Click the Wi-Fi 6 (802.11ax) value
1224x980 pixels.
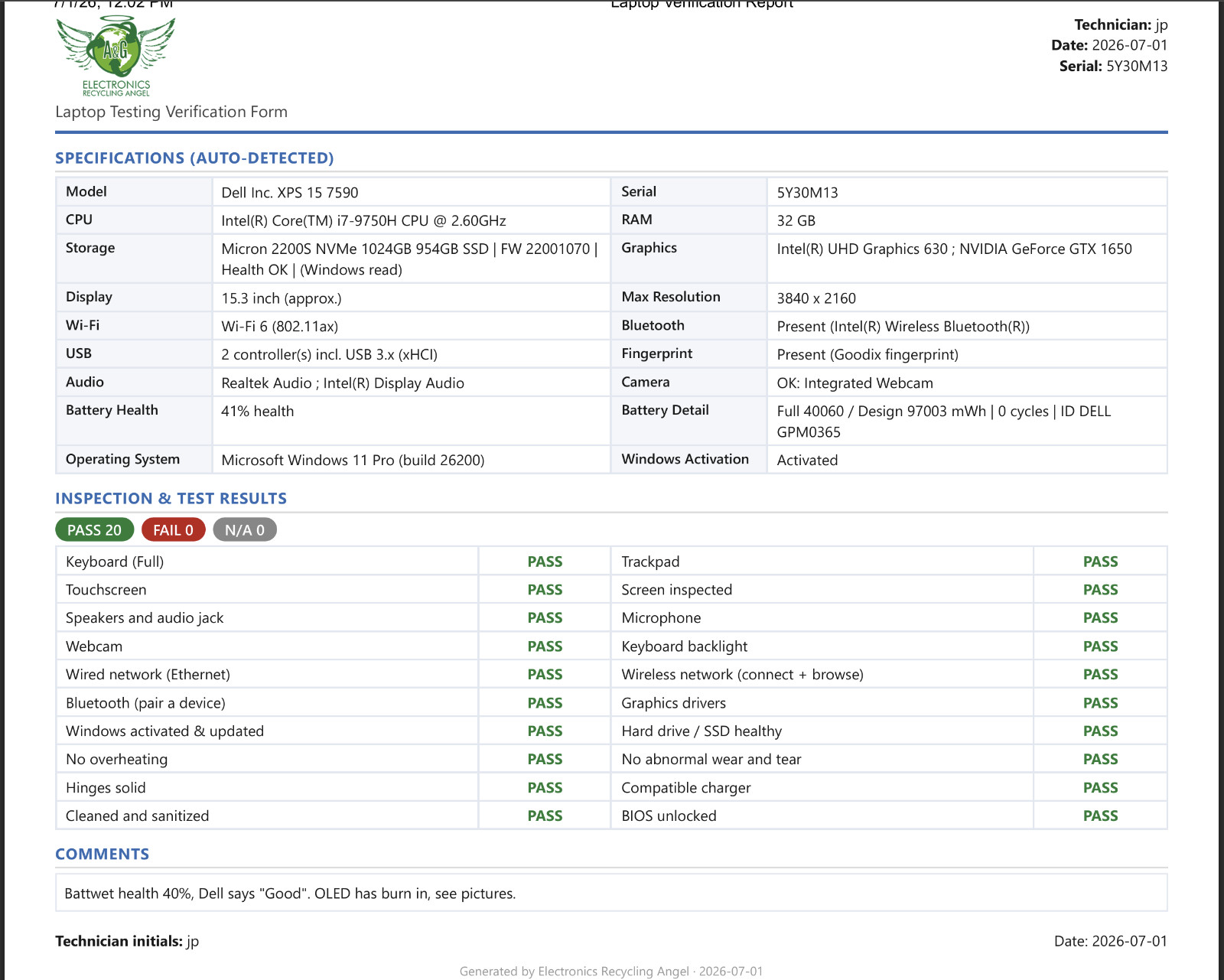pos(280,327)
